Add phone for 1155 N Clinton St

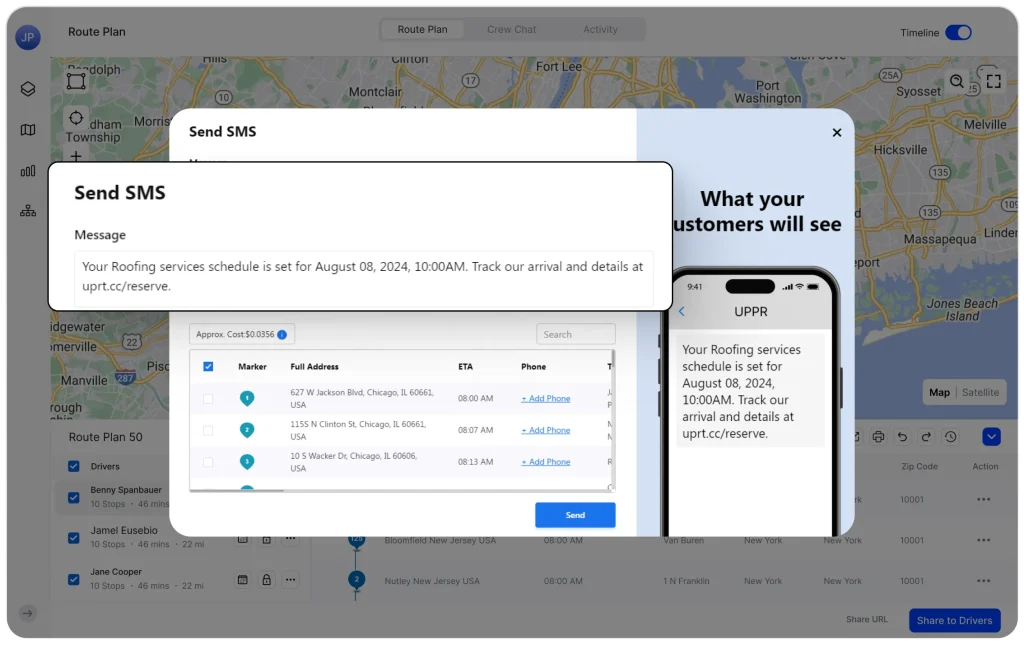tap(545, 430)
